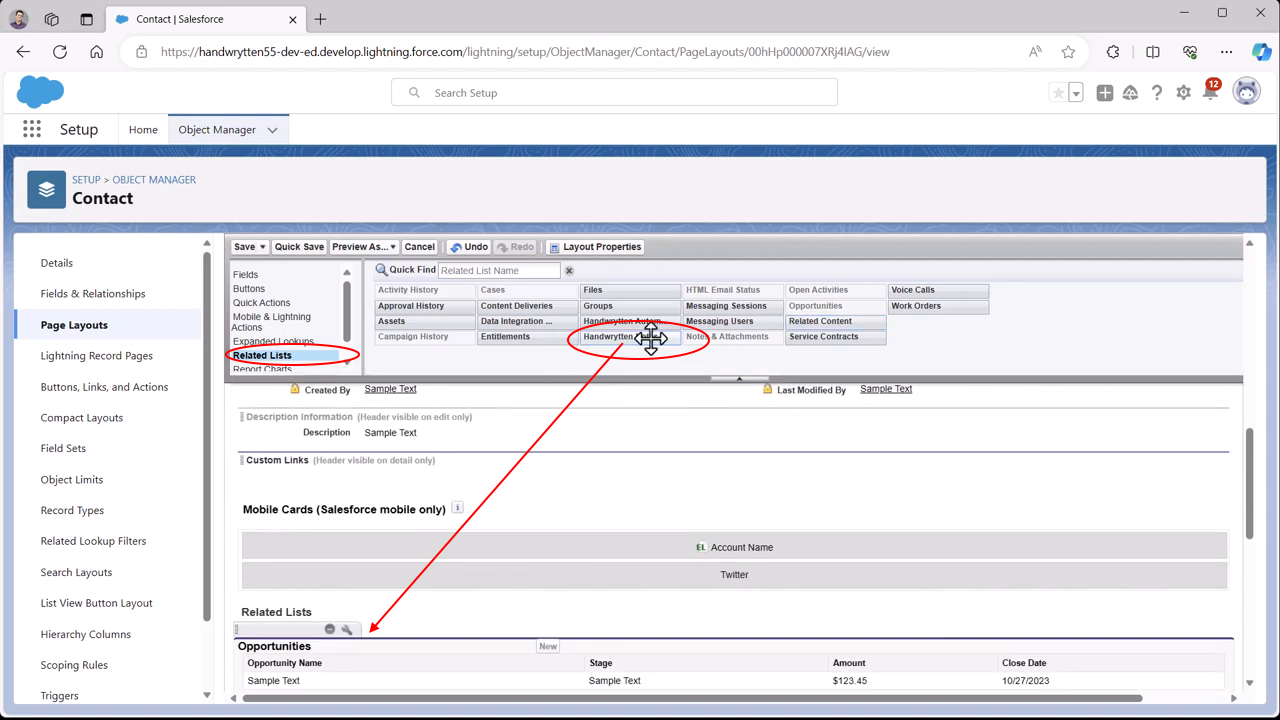Expand the Preview As dropdown
1280x720 pixels.
coord(393,247)
